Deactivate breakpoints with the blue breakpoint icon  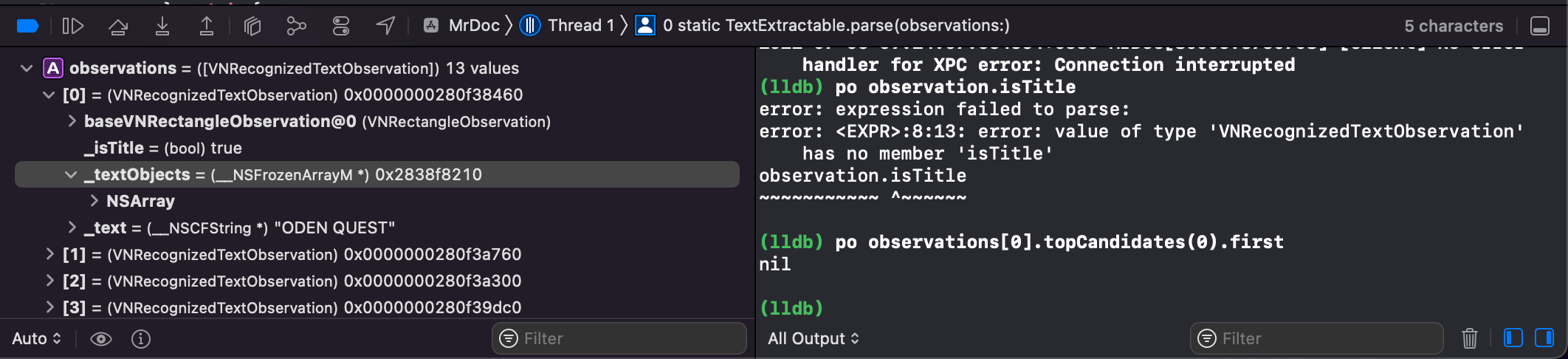[x=27, y=26]
